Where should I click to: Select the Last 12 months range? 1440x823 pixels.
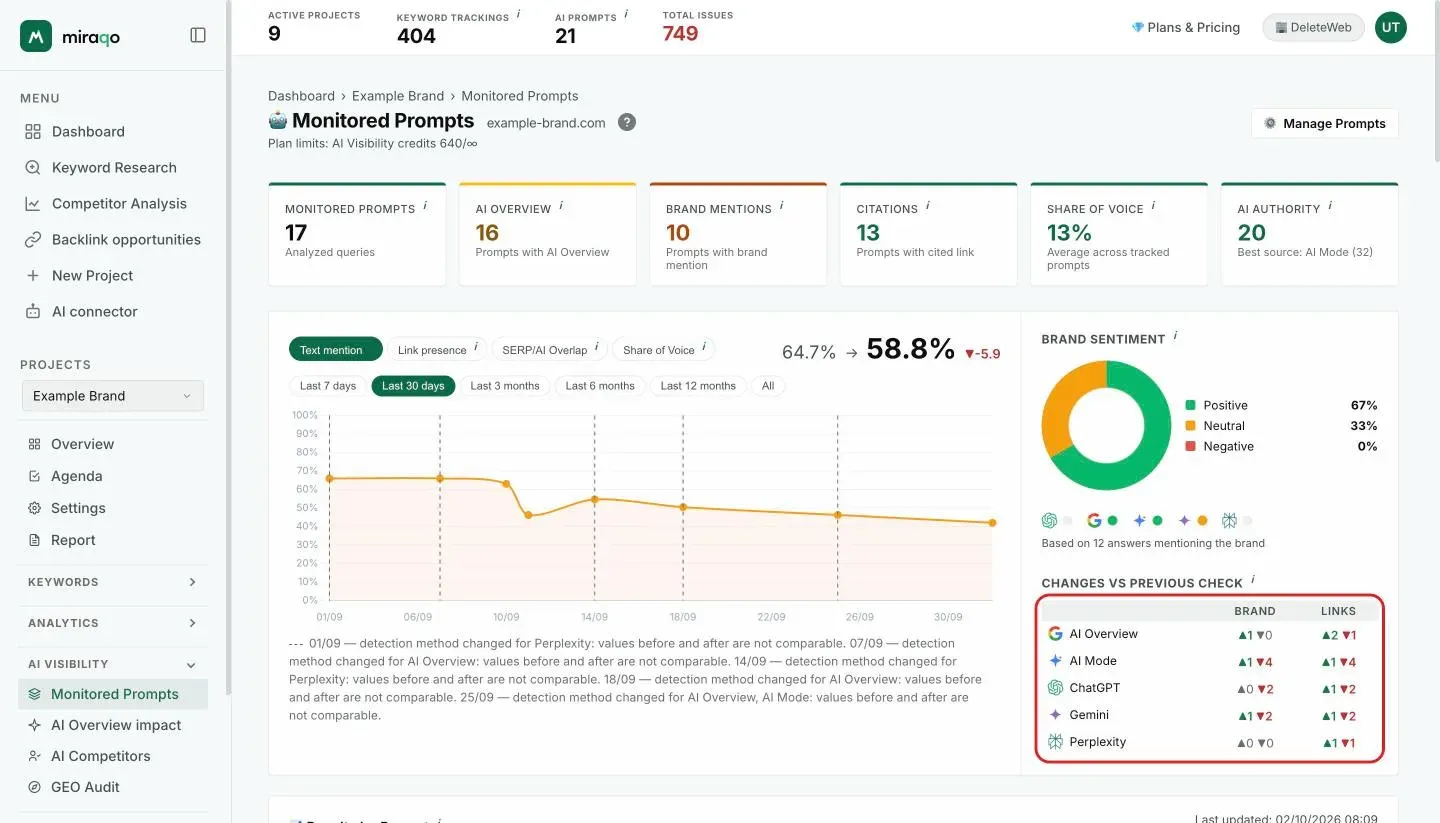[x=698, y=386]
